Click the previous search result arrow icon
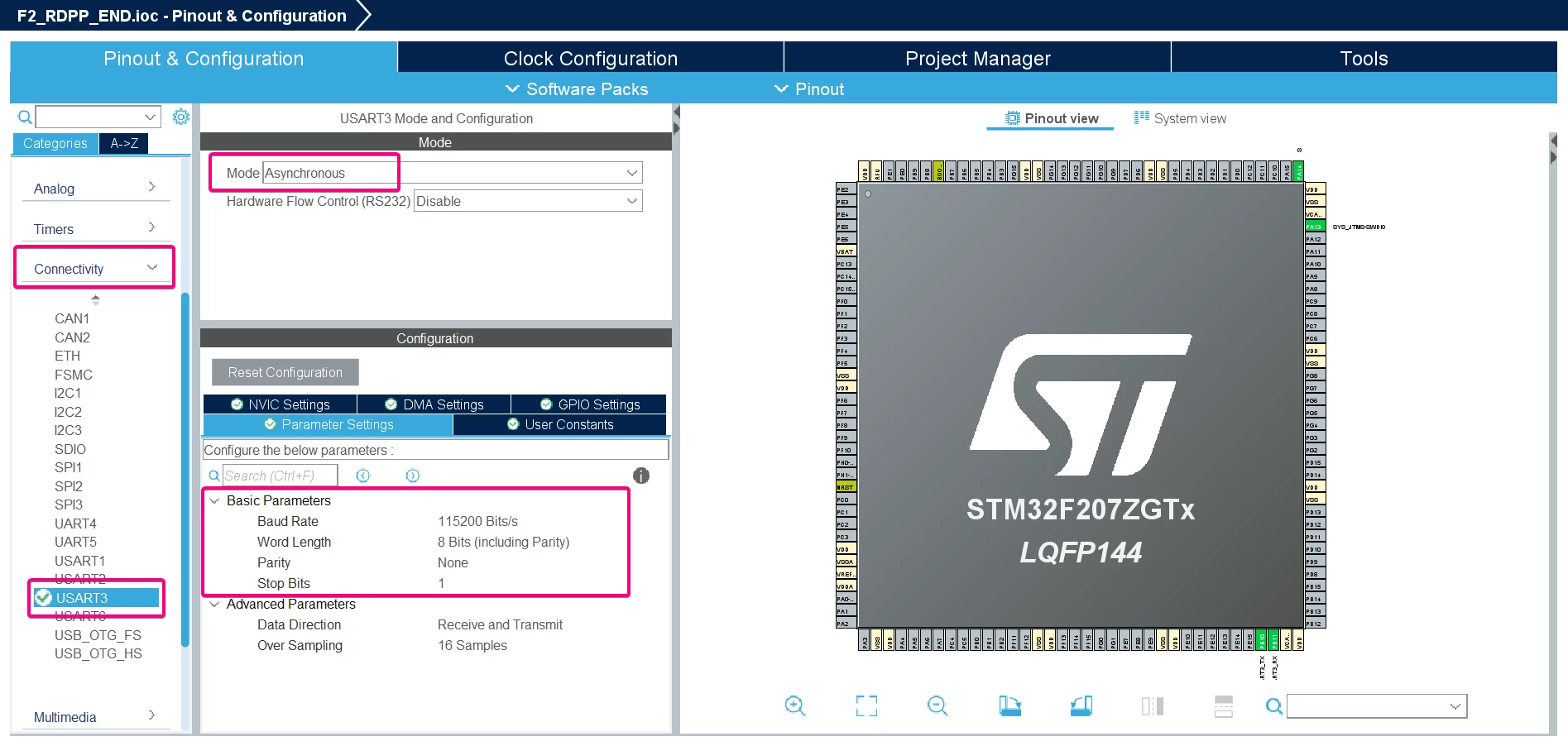The width and height of the screenshot is (1568, 746). [x=362, y=476]
